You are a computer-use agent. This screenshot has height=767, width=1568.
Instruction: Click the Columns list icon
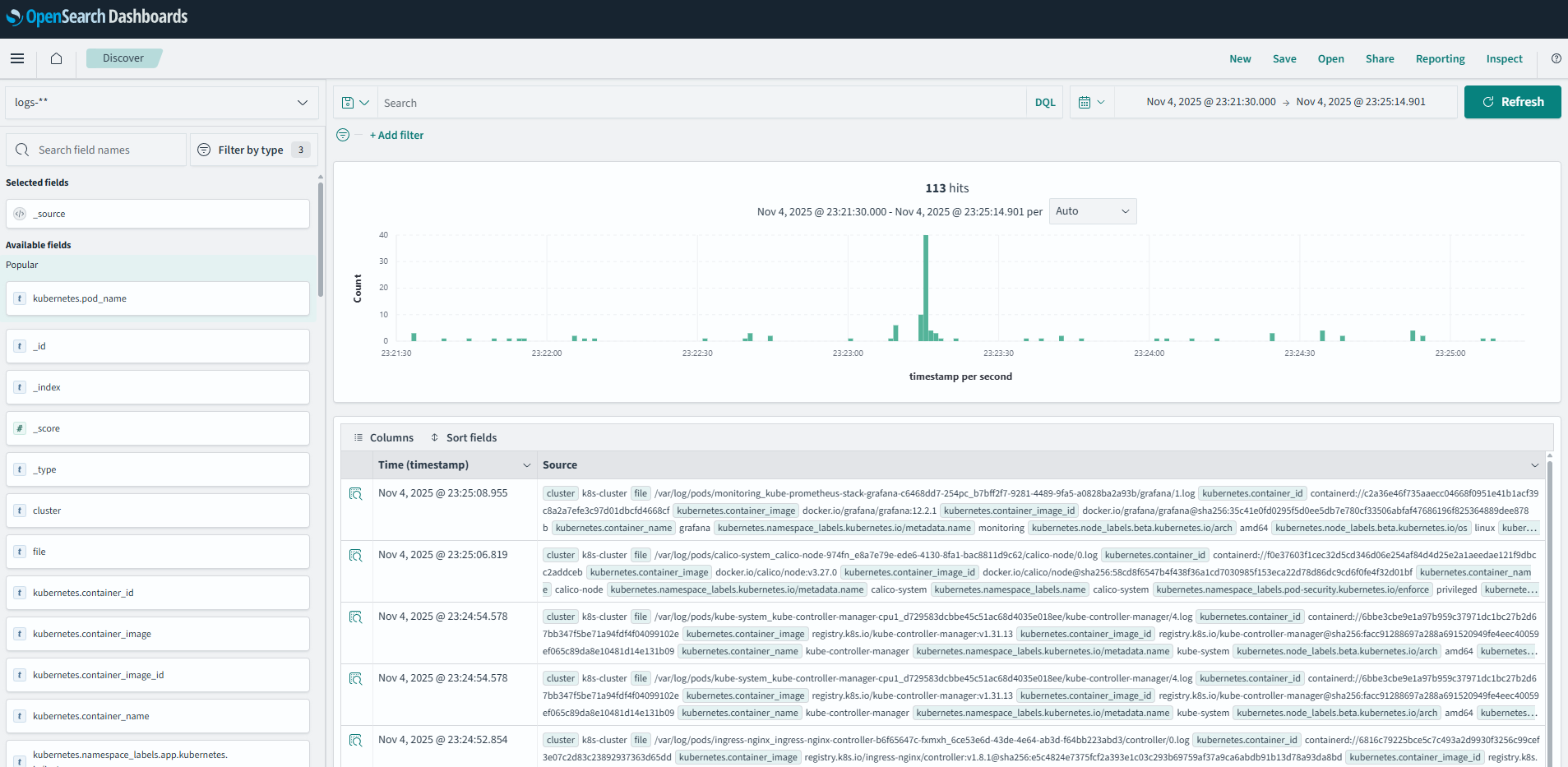click(x=358, y=437)
